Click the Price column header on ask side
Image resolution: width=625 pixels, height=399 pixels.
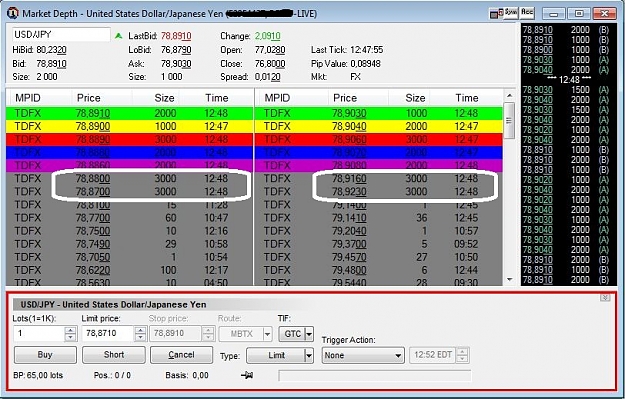point(345,98)
